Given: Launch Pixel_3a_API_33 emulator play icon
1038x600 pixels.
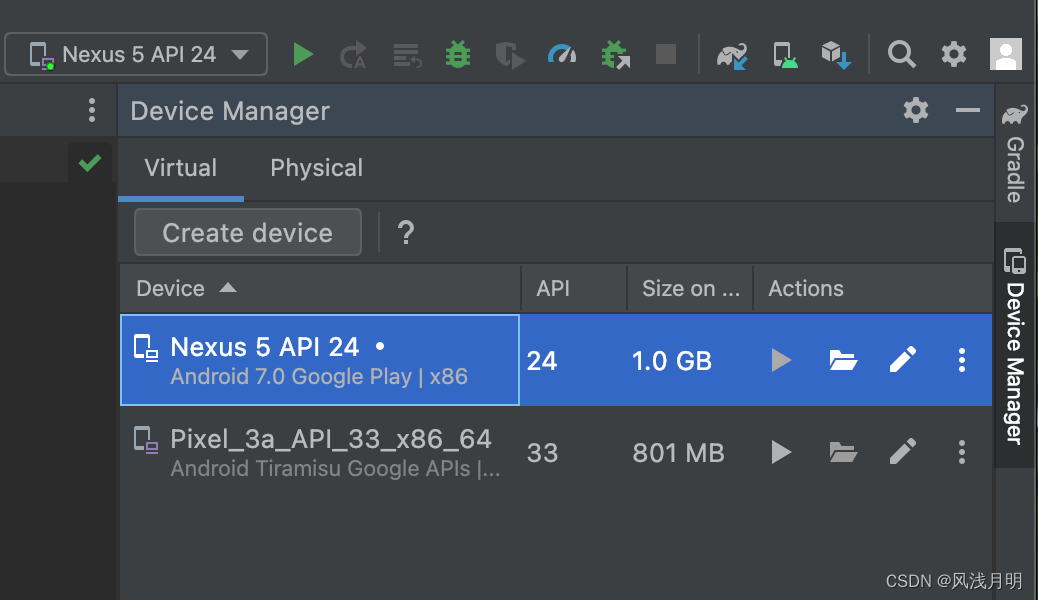Looking at the screenshot, I should tap(781, 453).
